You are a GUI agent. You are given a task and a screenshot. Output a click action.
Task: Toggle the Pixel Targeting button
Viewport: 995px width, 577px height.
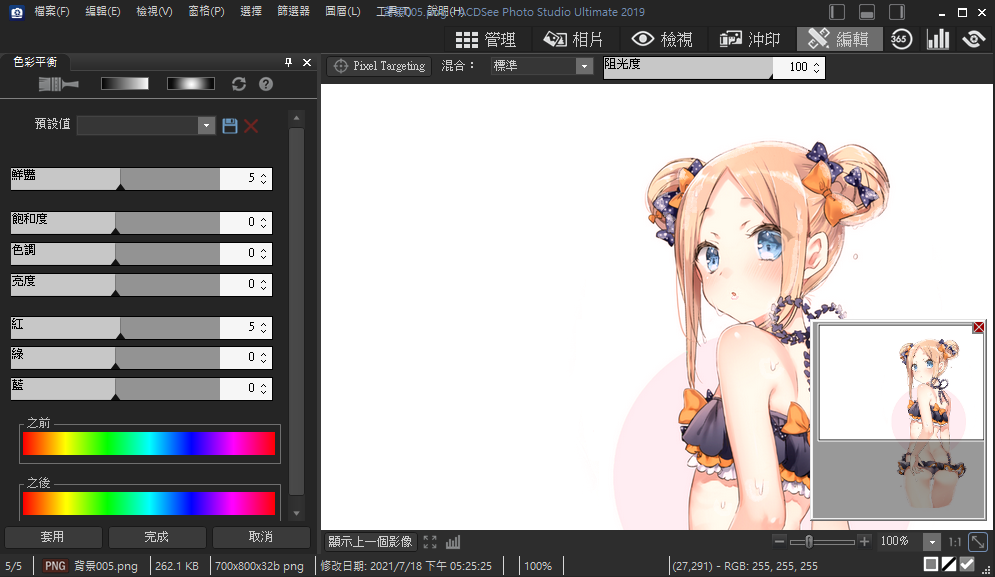[x=379, y=66]
